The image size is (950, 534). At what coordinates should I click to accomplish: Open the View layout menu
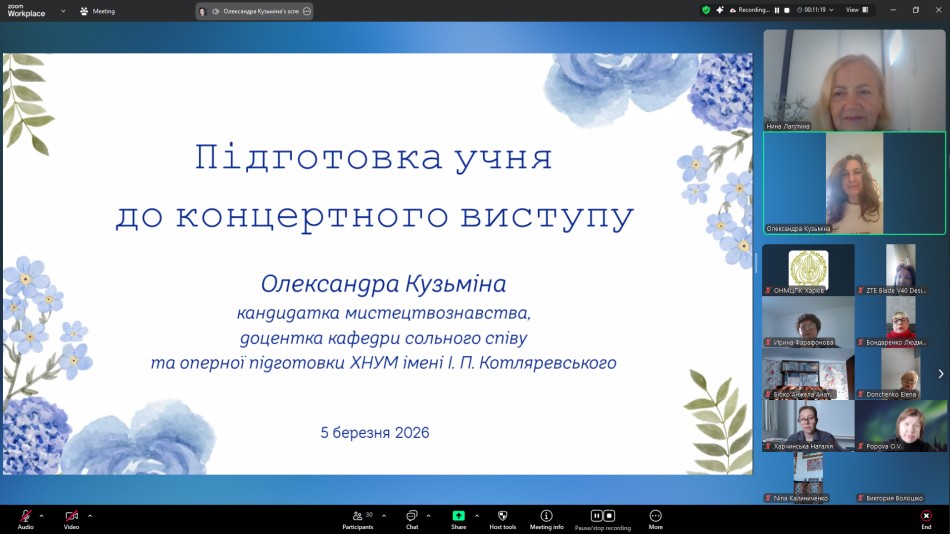[857, 10]
